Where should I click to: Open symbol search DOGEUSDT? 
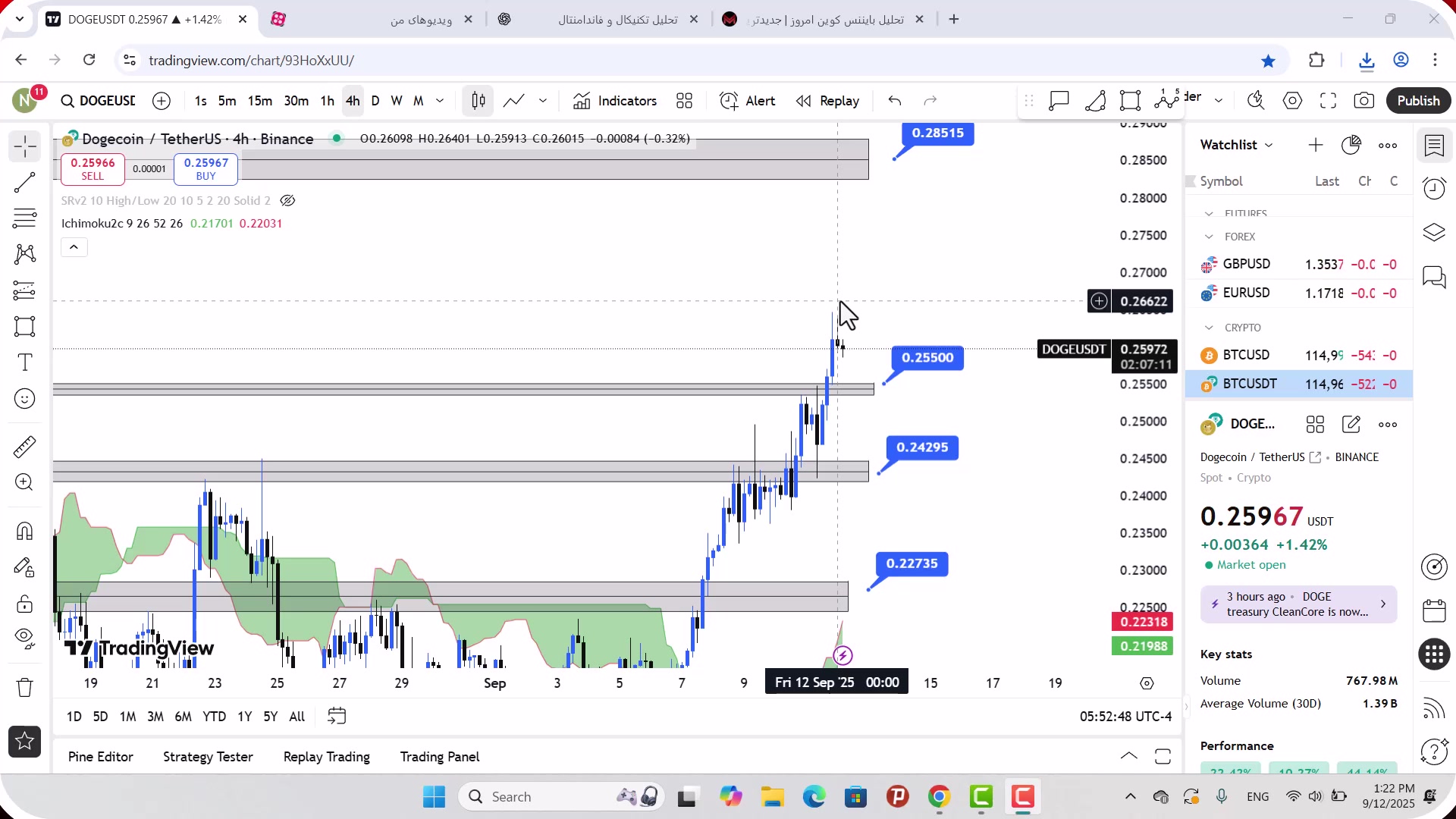(x=98, y=101)
